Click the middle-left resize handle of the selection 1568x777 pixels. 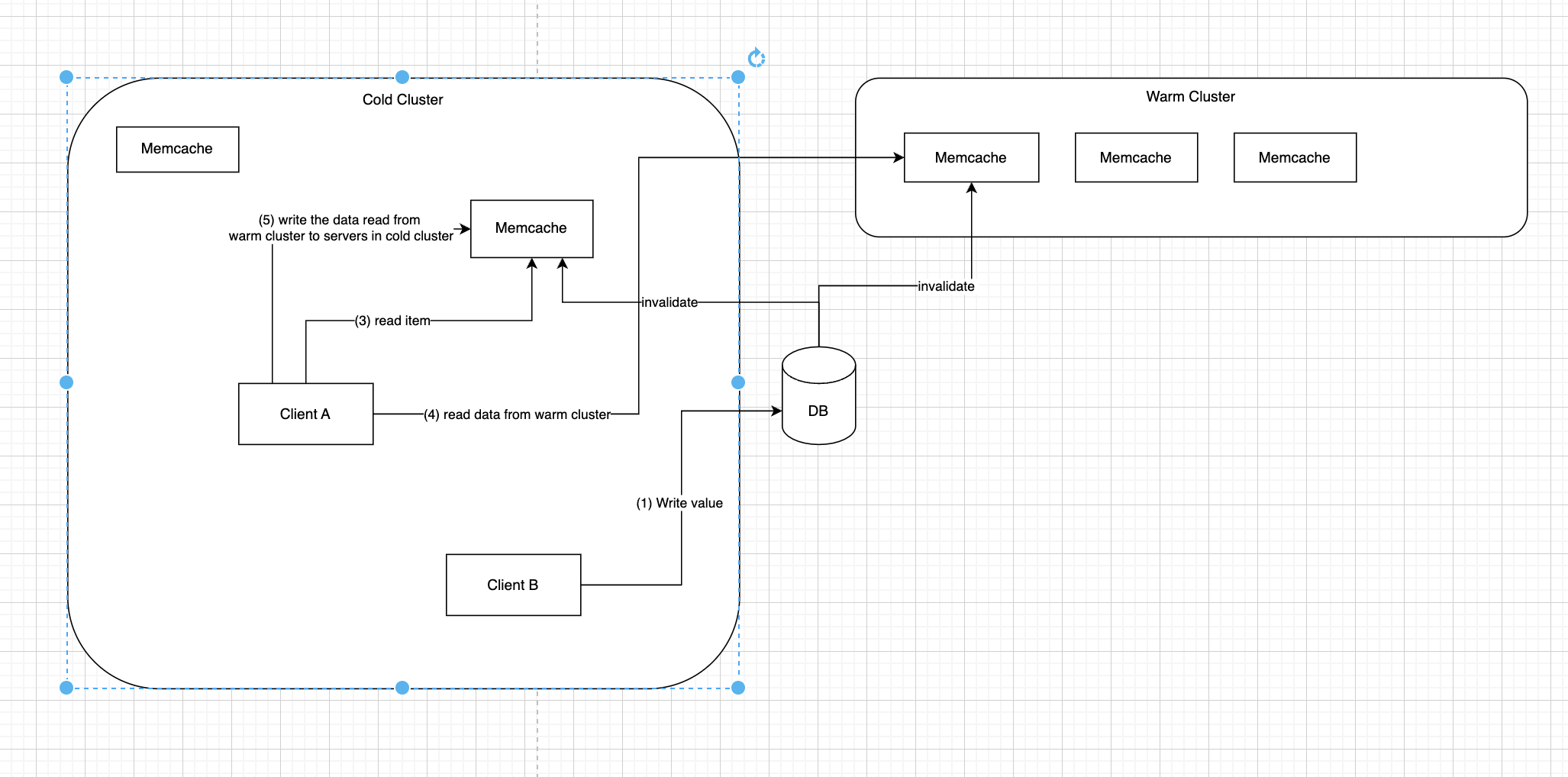point(66,382)
